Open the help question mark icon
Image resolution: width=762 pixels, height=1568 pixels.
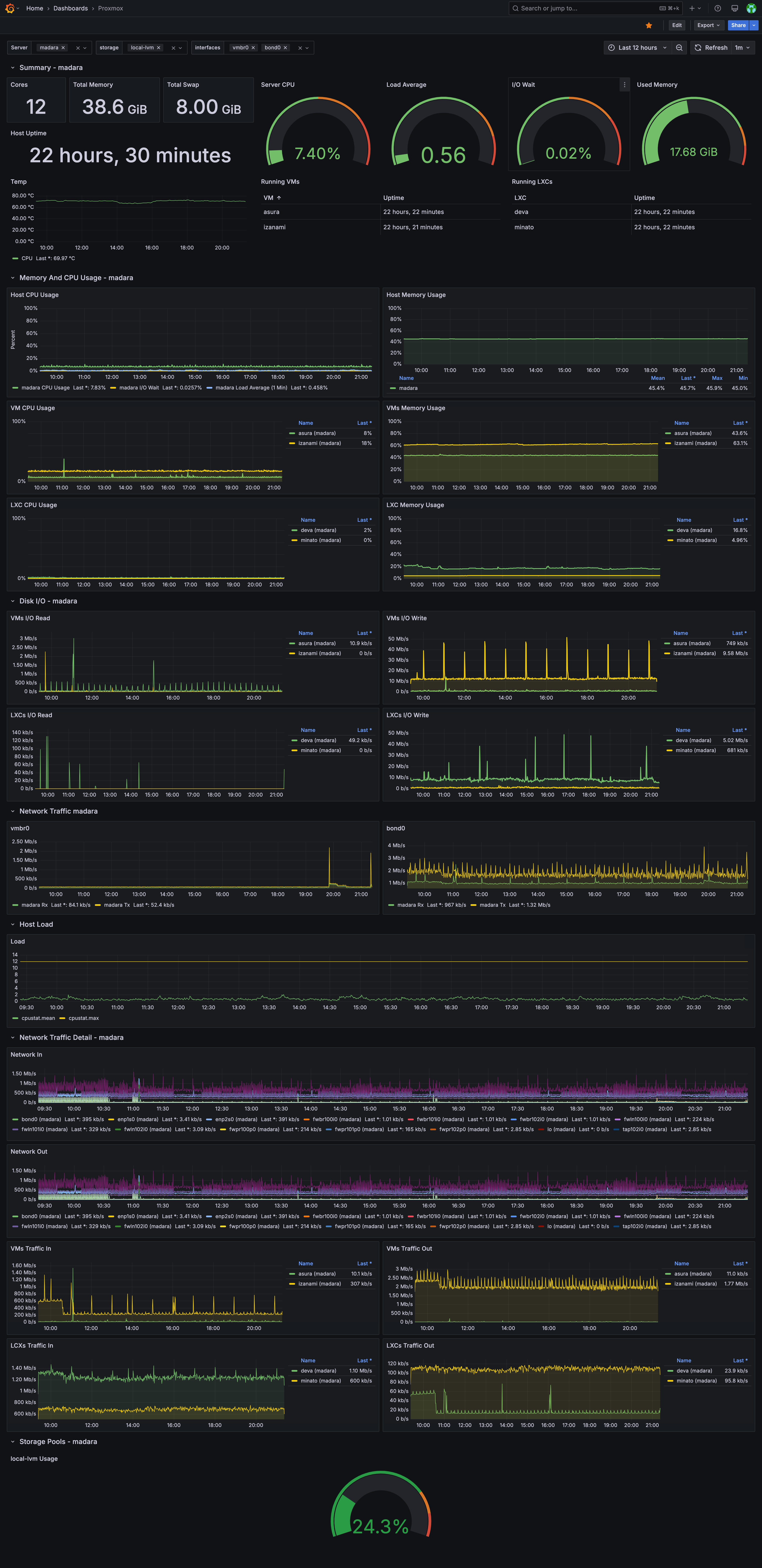718,9
